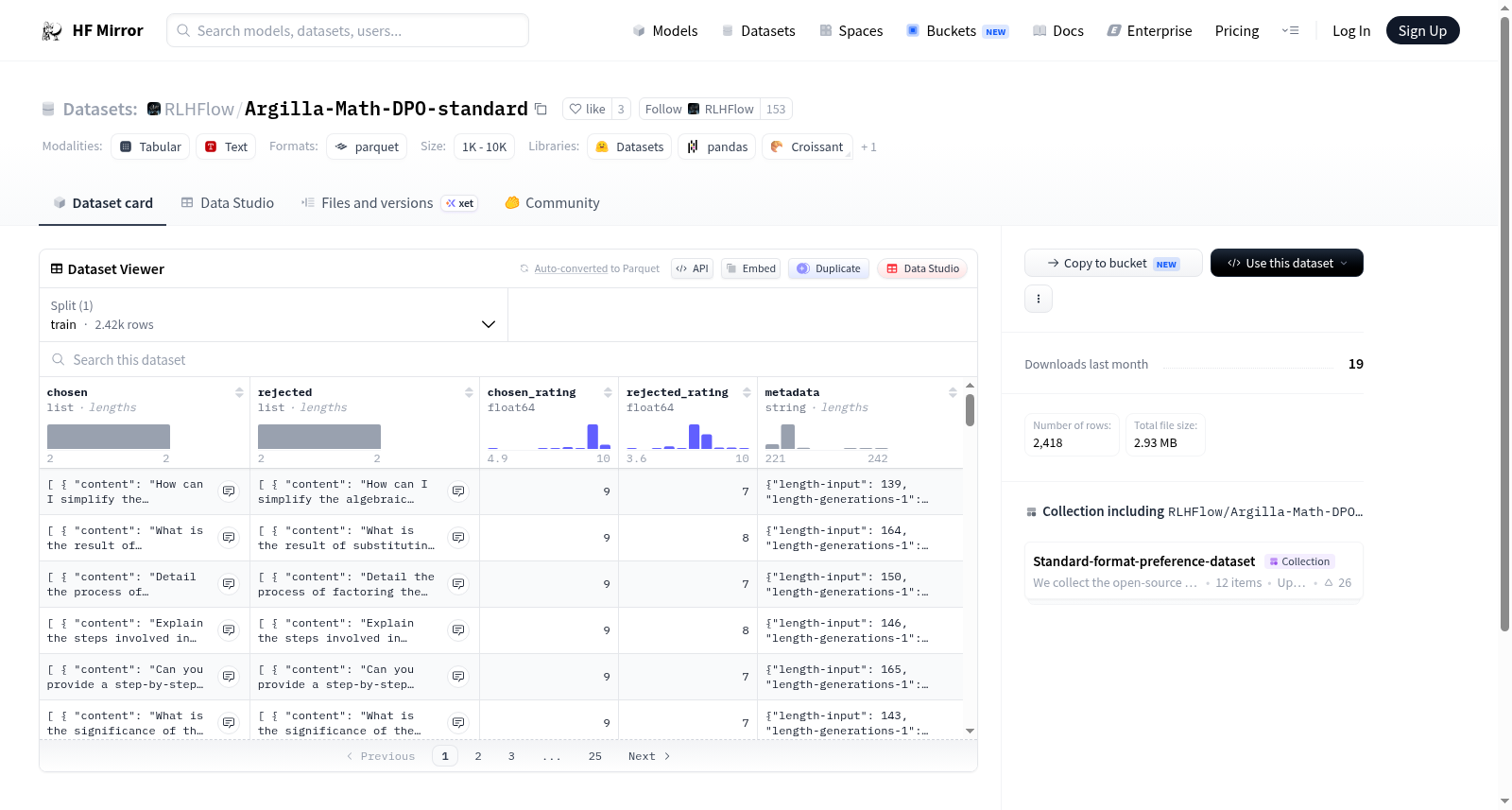Focus the Search this dataset field
1512x810 pixels.
(508, 359)
